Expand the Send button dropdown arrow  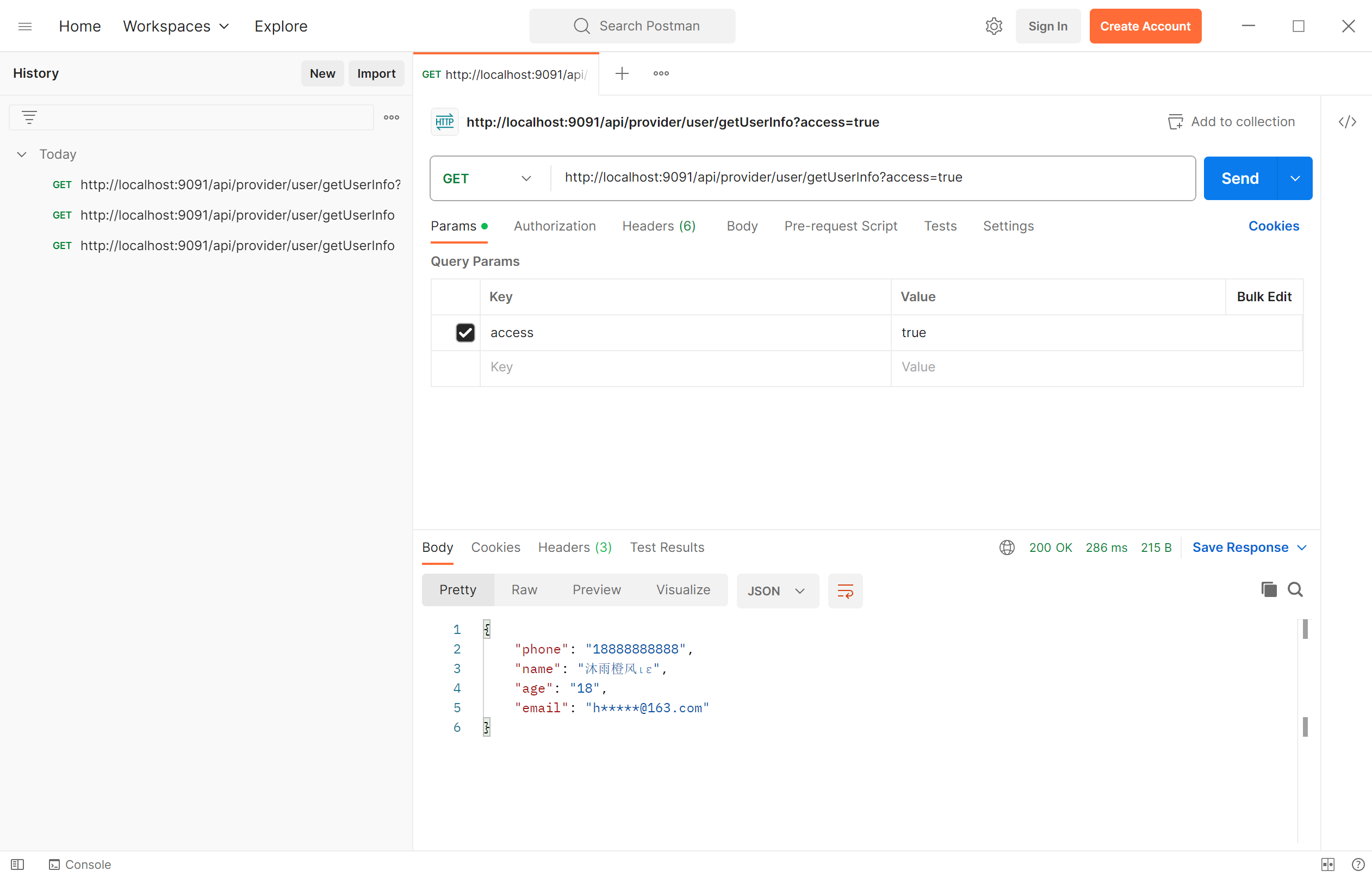pyautogui.click(x=1295, y=178)
